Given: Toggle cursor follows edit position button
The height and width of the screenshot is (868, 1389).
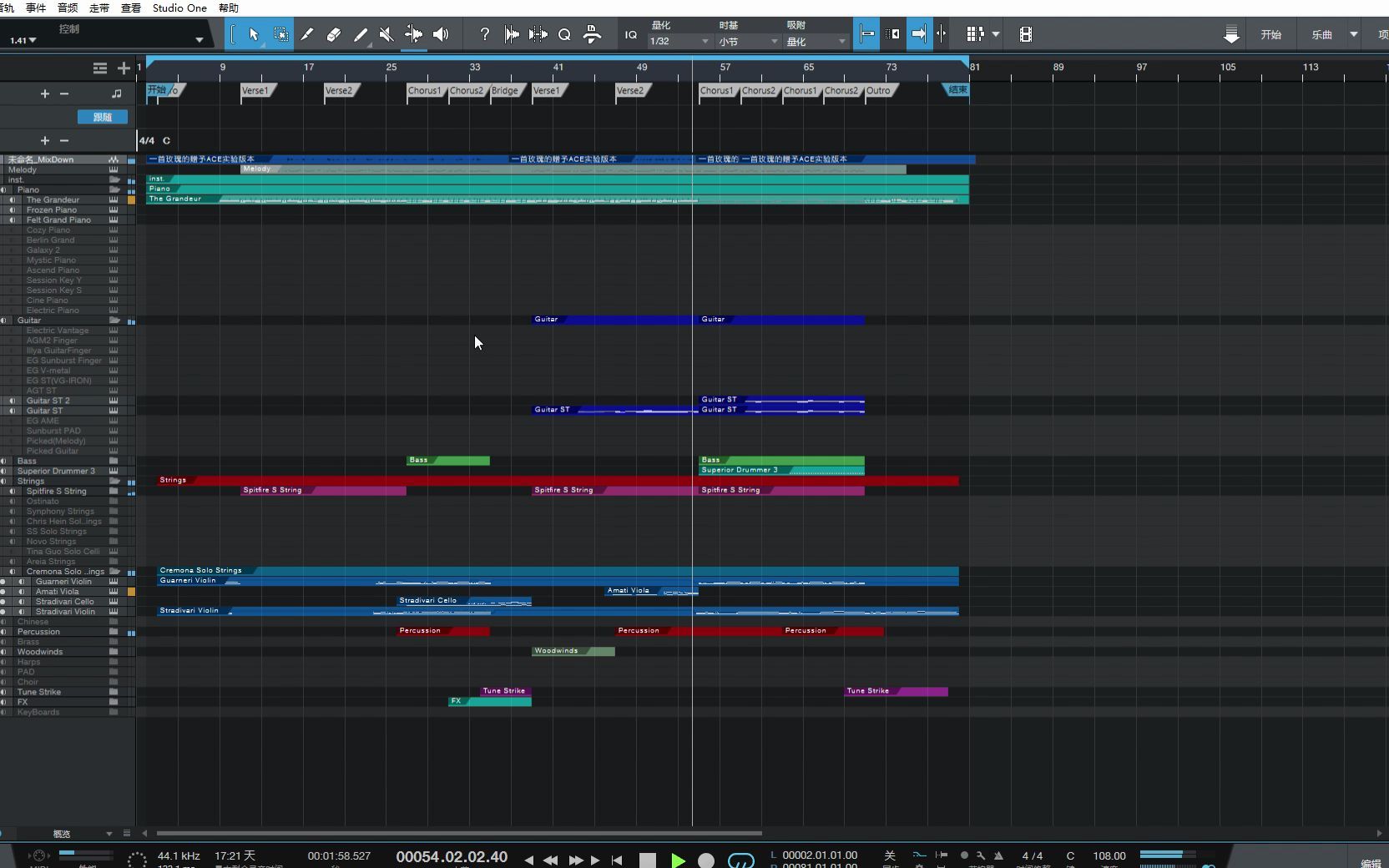Looking at the screenshot, I should click(942, 34).
